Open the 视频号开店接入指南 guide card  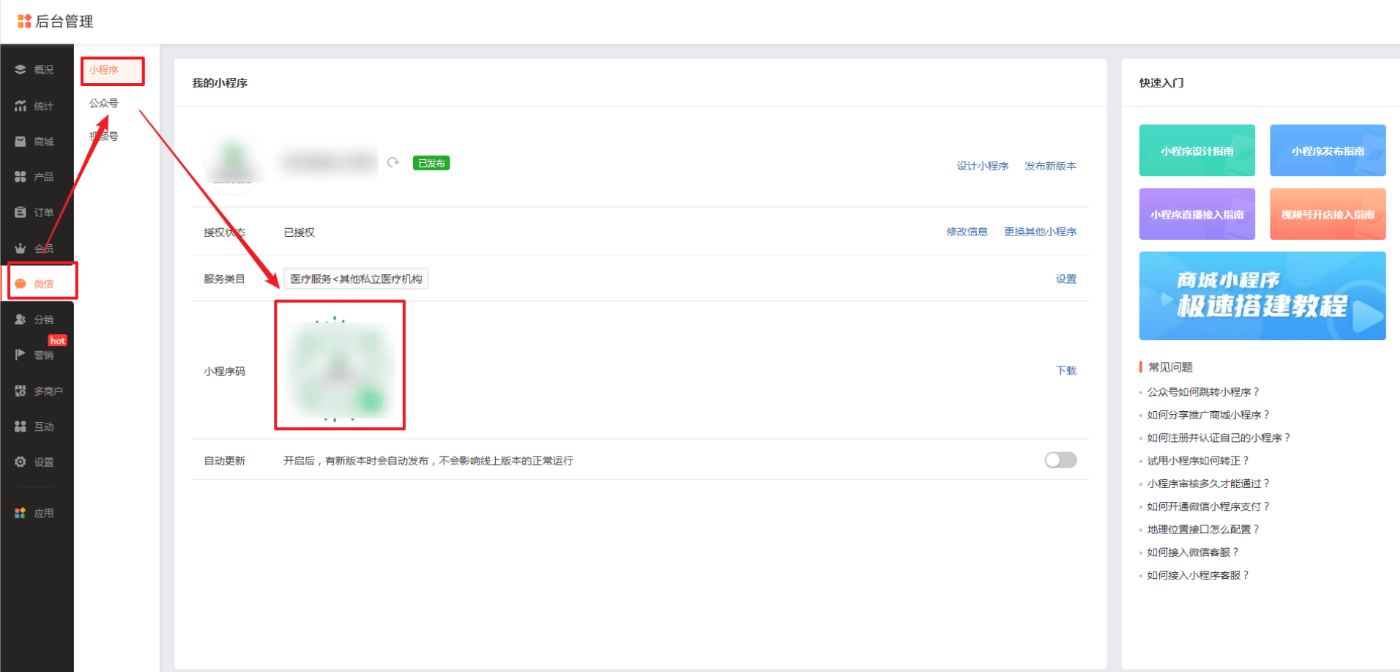coord(1328,214)
